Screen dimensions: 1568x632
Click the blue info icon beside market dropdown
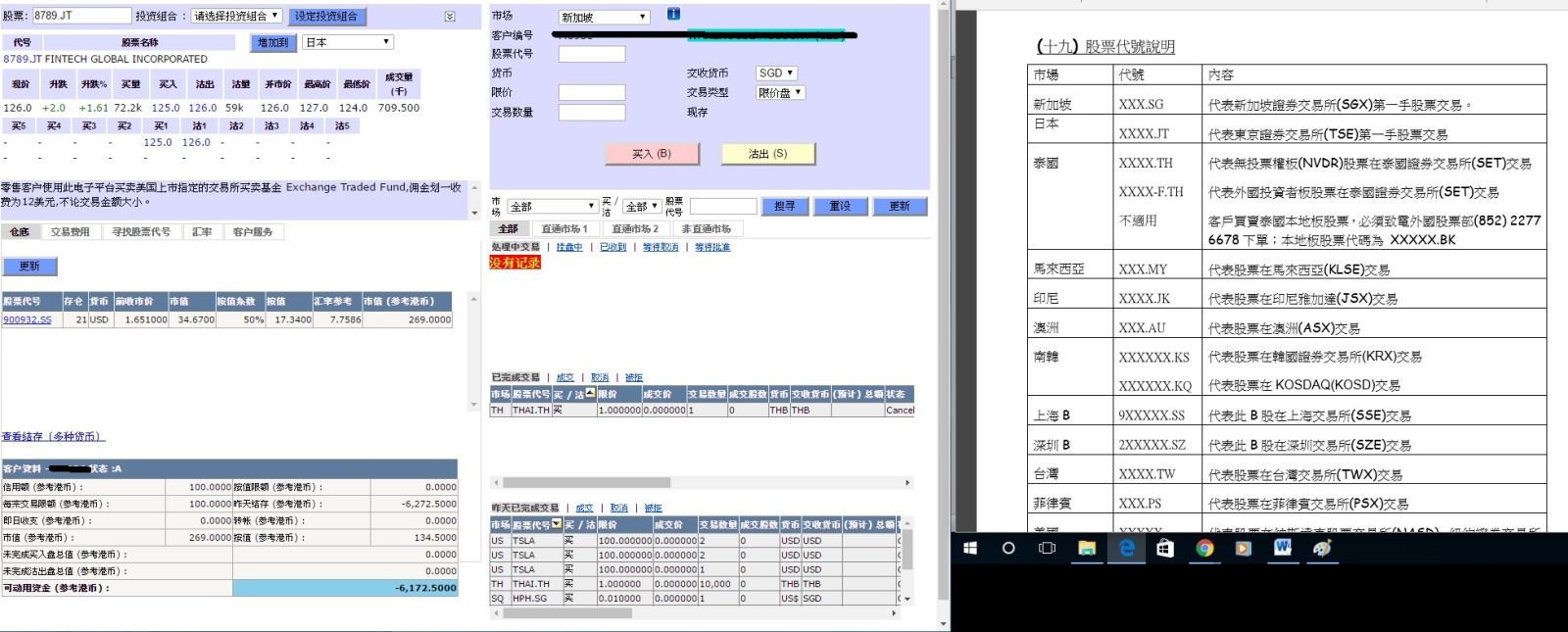[x=673, y=15]
